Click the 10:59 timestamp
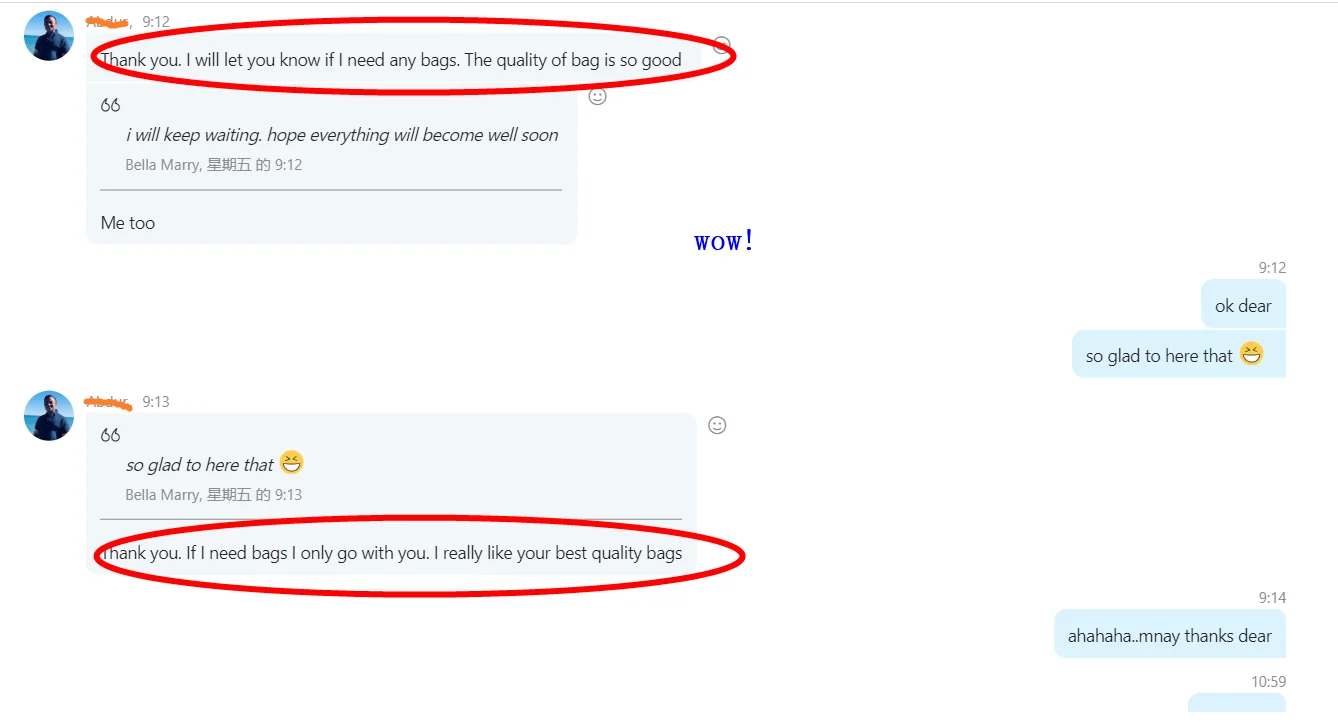 (1268, 682)
